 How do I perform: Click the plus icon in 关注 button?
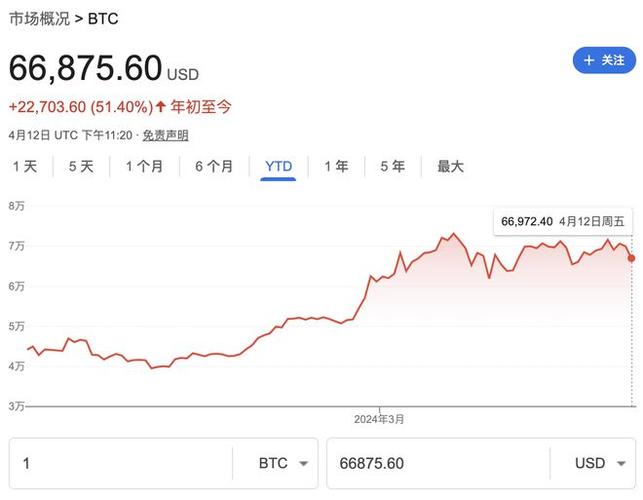[589, 60]
